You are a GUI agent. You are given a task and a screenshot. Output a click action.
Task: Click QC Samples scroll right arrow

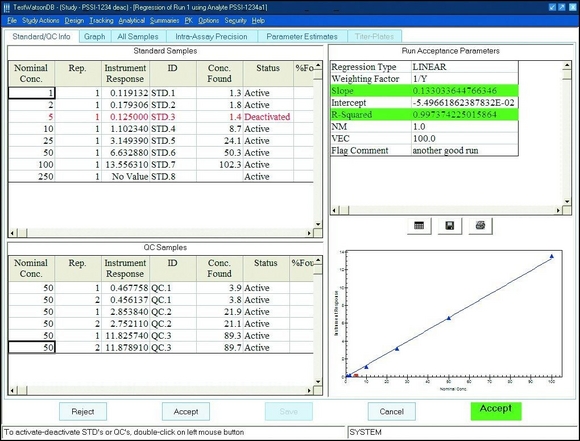[x=309, y=390]
